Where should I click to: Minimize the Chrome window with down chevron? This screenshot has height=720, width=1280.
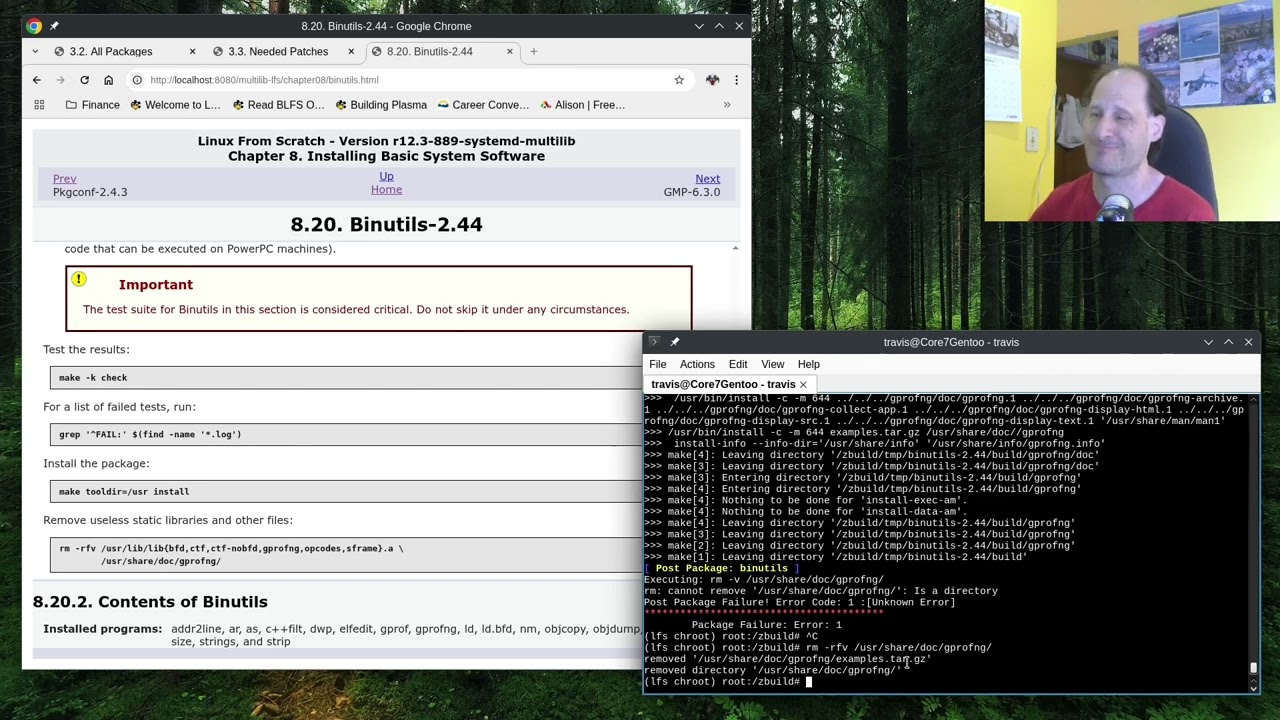[699, 26]
